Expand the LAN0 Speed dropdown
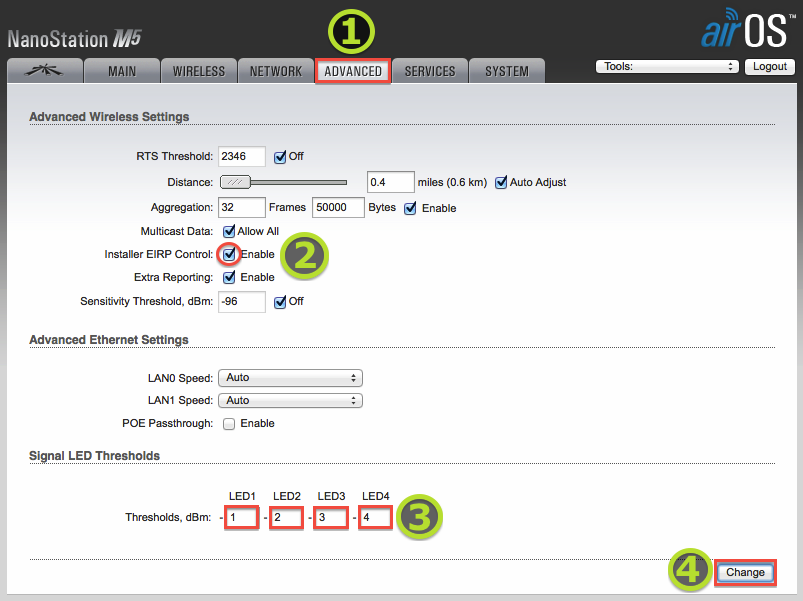Screen dimensions: 803x601 290,378
